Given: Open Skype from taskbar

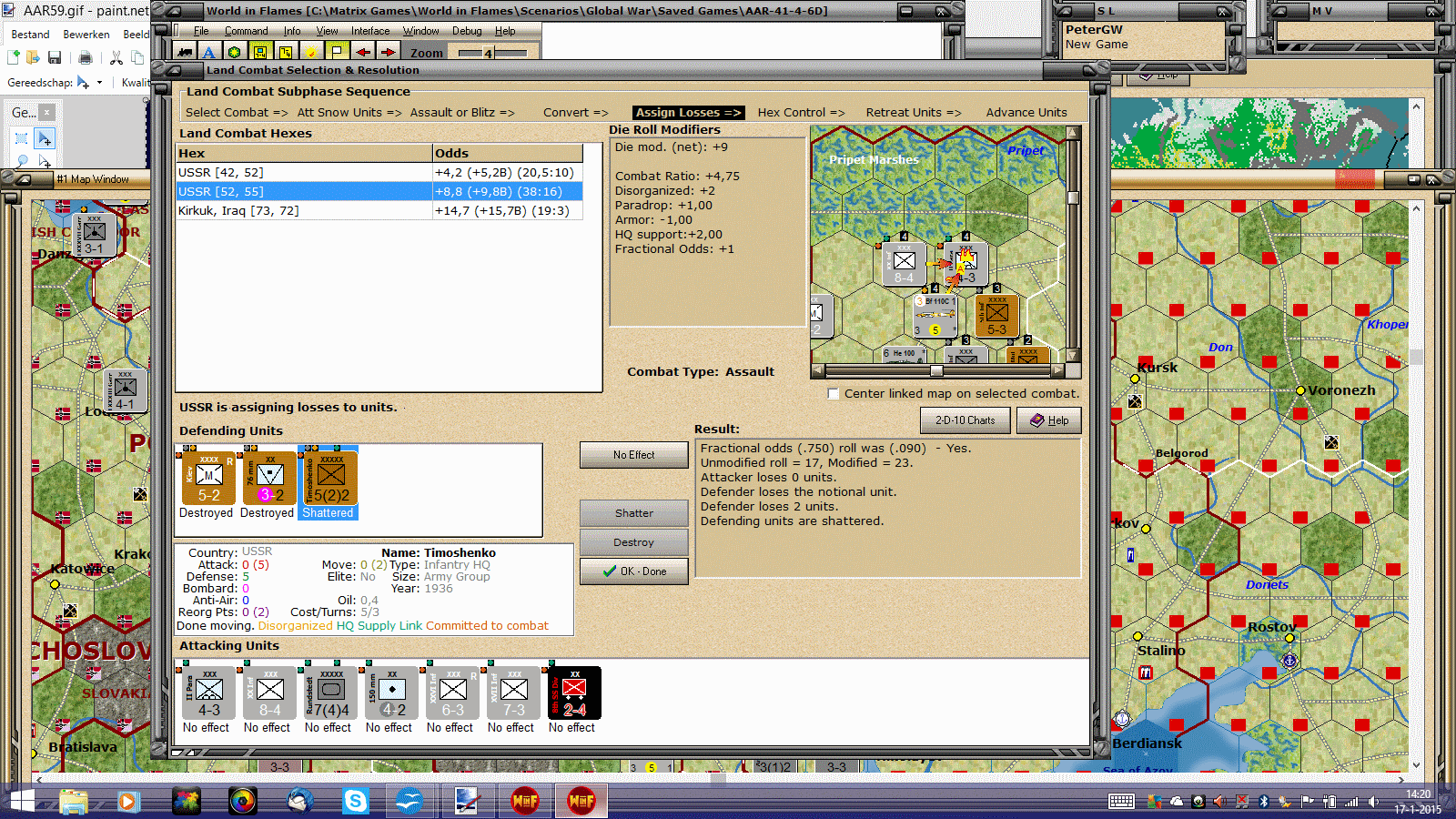Looking at the screenshot, I should (355, 802).
